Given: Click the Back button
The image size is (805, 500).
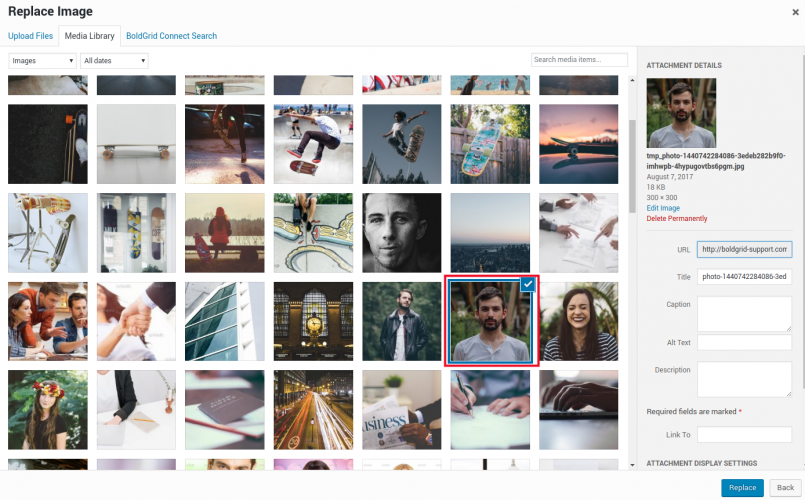Looking at the screenshot, I should point(785,487).
